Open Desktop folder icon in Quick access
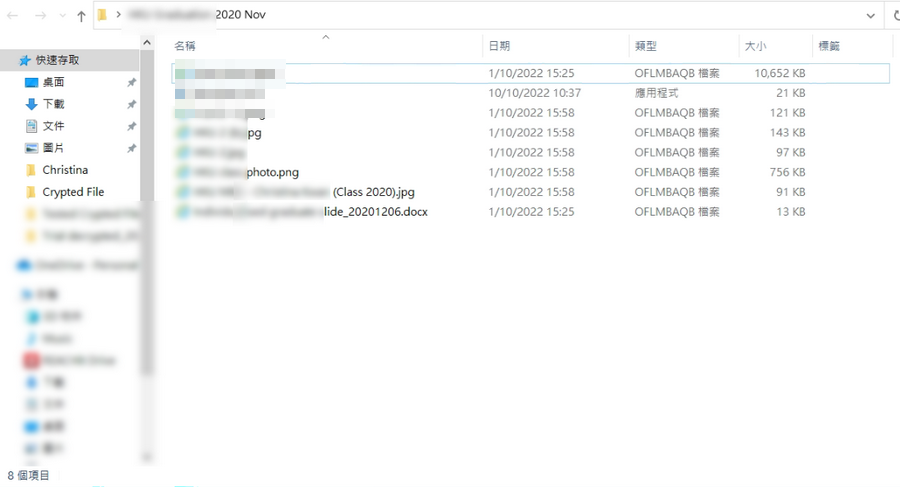This screenshot has height=487, width=900. coord(31,82)
